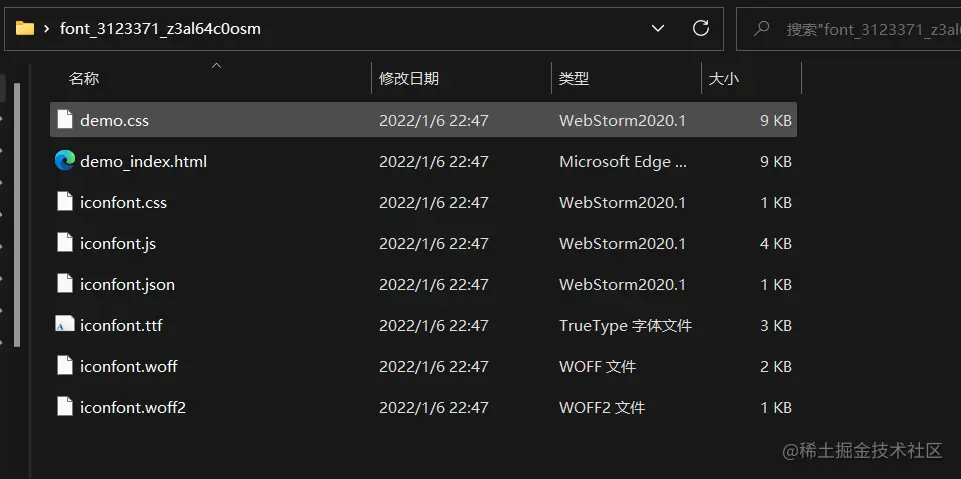Click the 2 KB size of iconfont.woff
Viewport: 961px width, 479px height.
tap(776, 366)
